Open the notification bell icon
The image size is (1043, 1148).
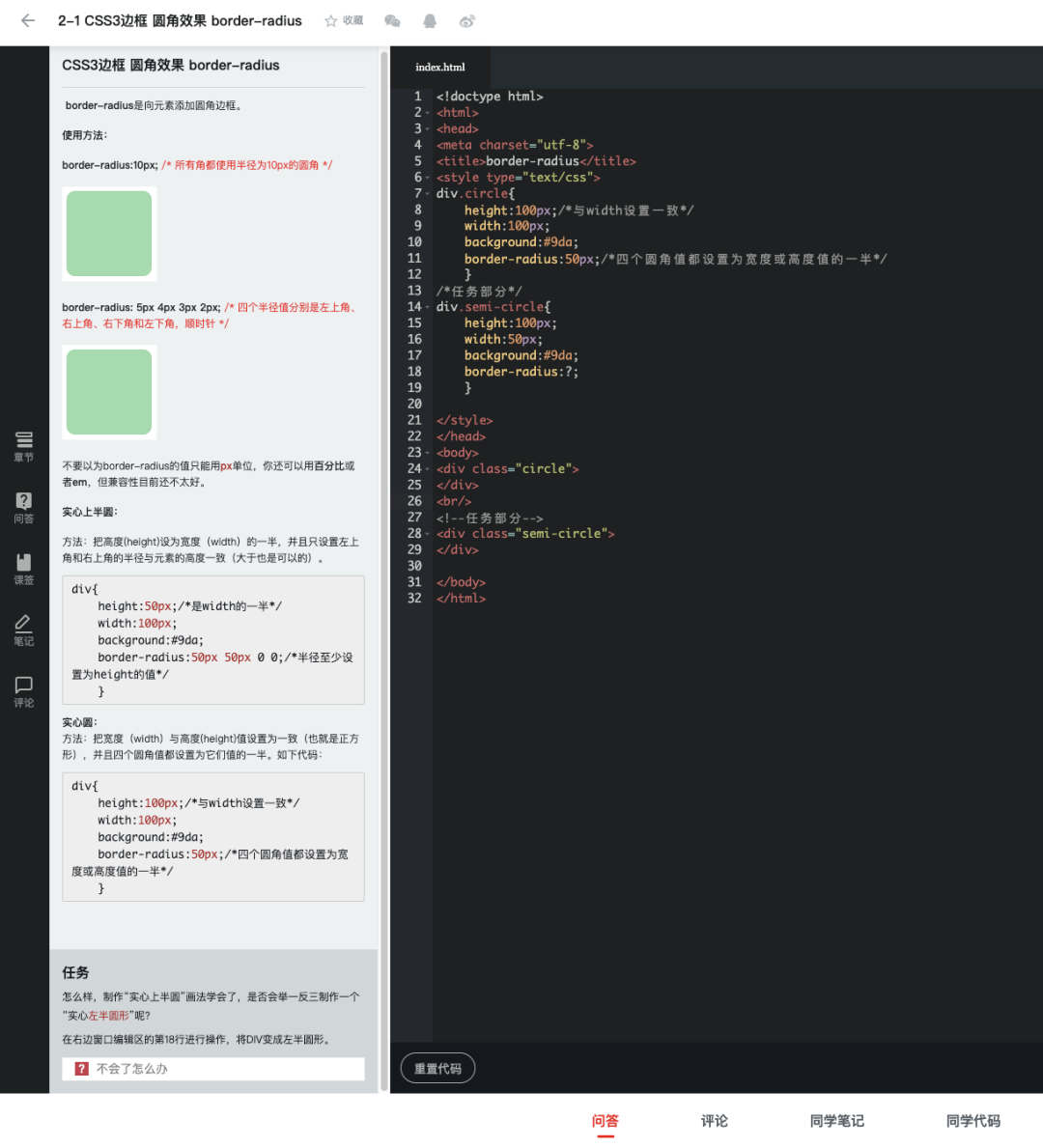(x=430, y=20)
